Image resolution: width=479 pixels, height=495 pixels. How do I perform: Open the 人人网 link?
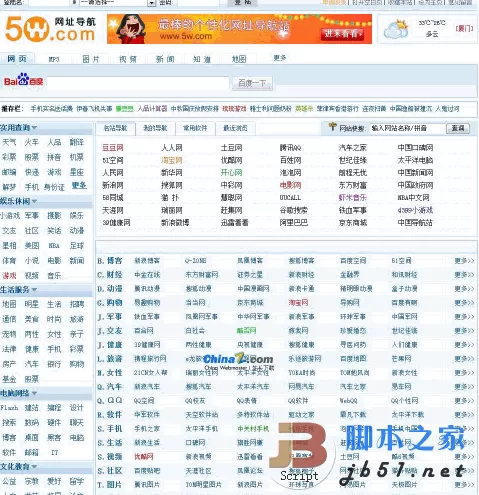(x=172, y=148)
